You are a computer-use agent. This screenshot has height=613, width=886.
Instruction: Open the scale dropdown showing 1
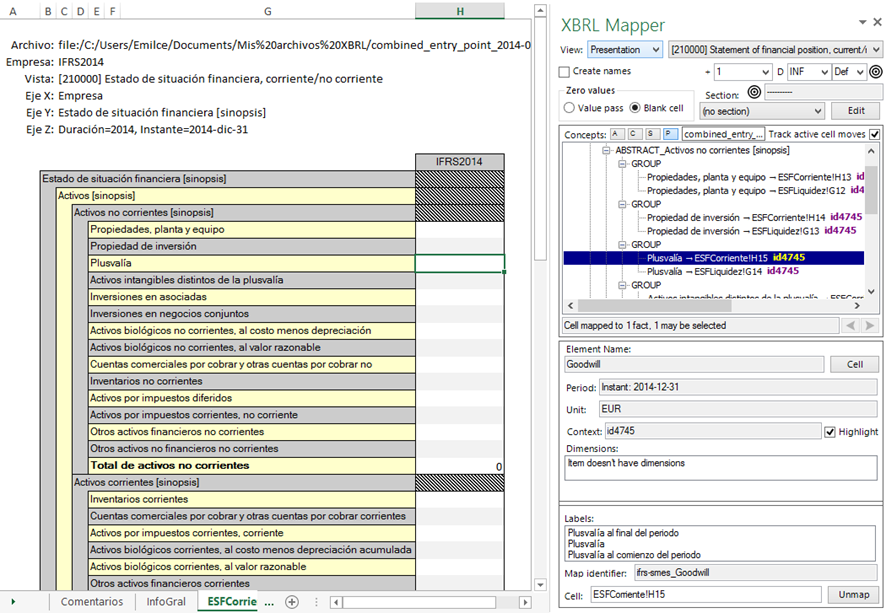(x=742, y=72)
